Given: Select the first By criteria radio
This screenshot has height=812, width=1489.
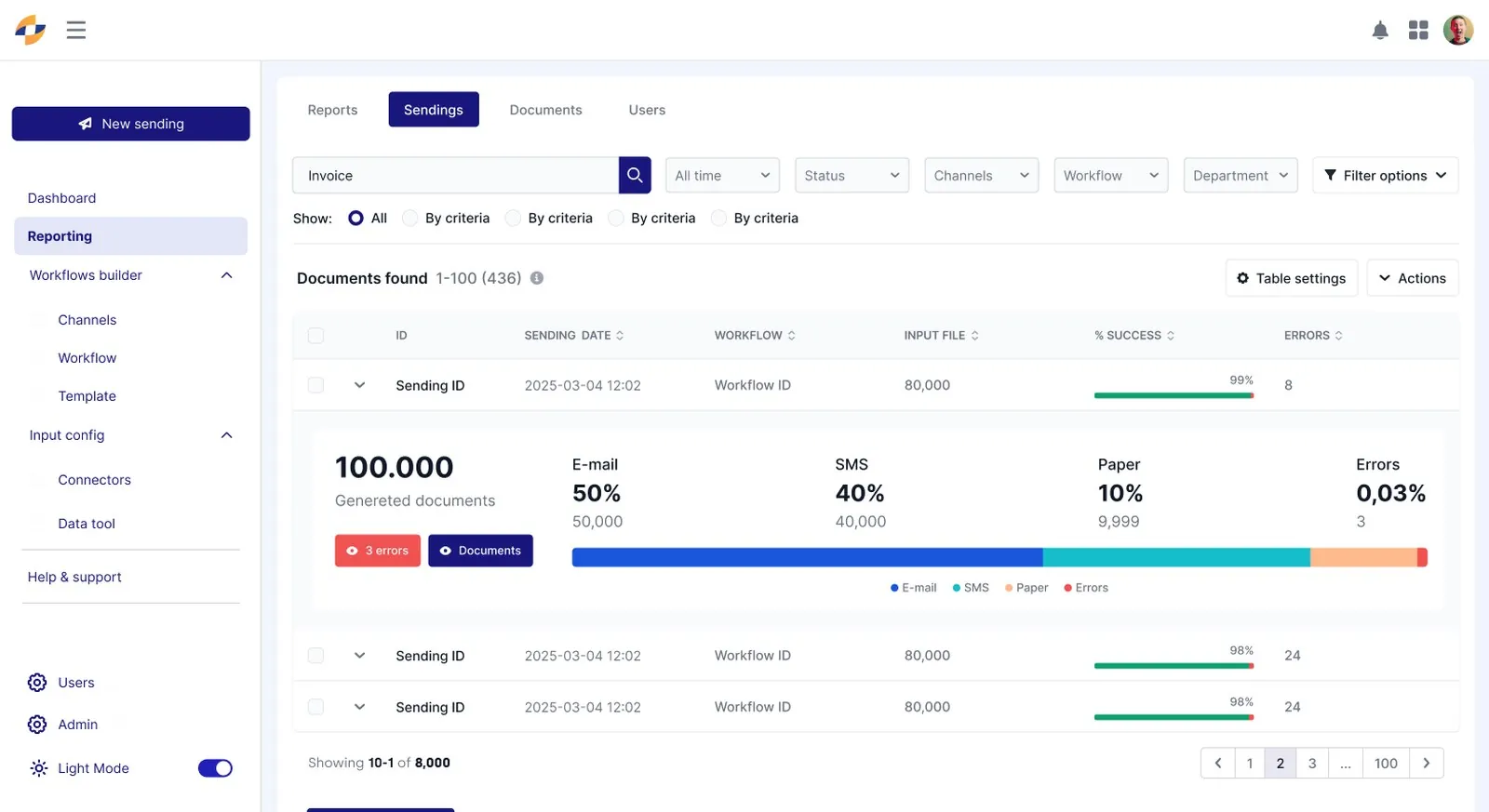Looking at the screenshot, I should pos(410,218).
